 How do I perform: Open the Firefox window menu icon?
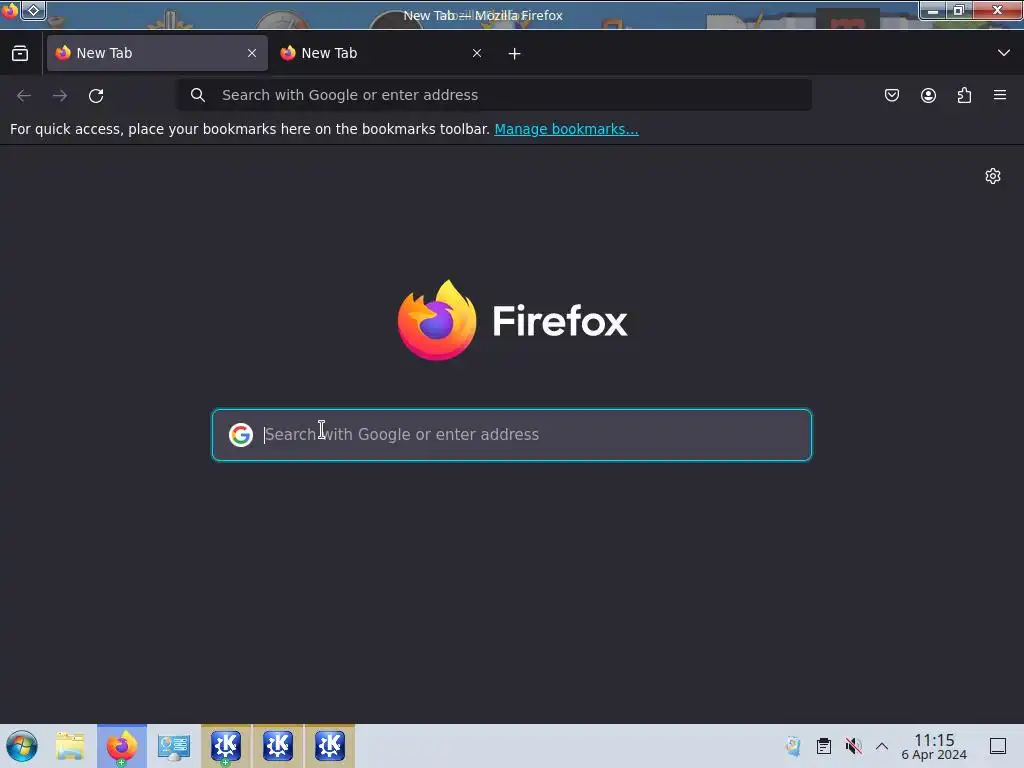(10, 10)
